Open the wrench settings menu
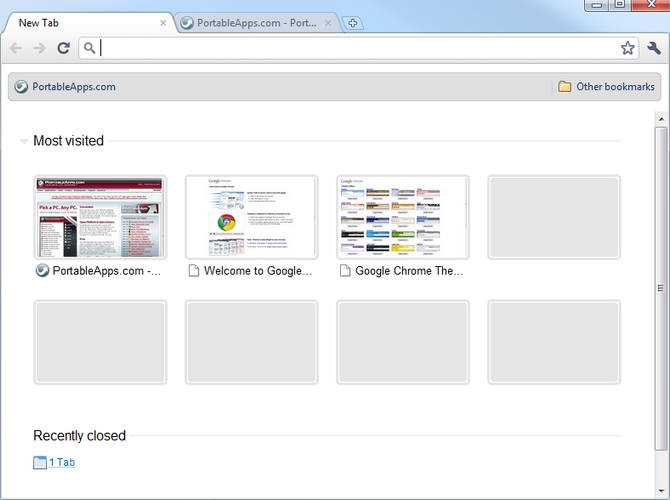The height and width of the screenshot is (500, 670). pyautogui.click(x=654, y=48)
